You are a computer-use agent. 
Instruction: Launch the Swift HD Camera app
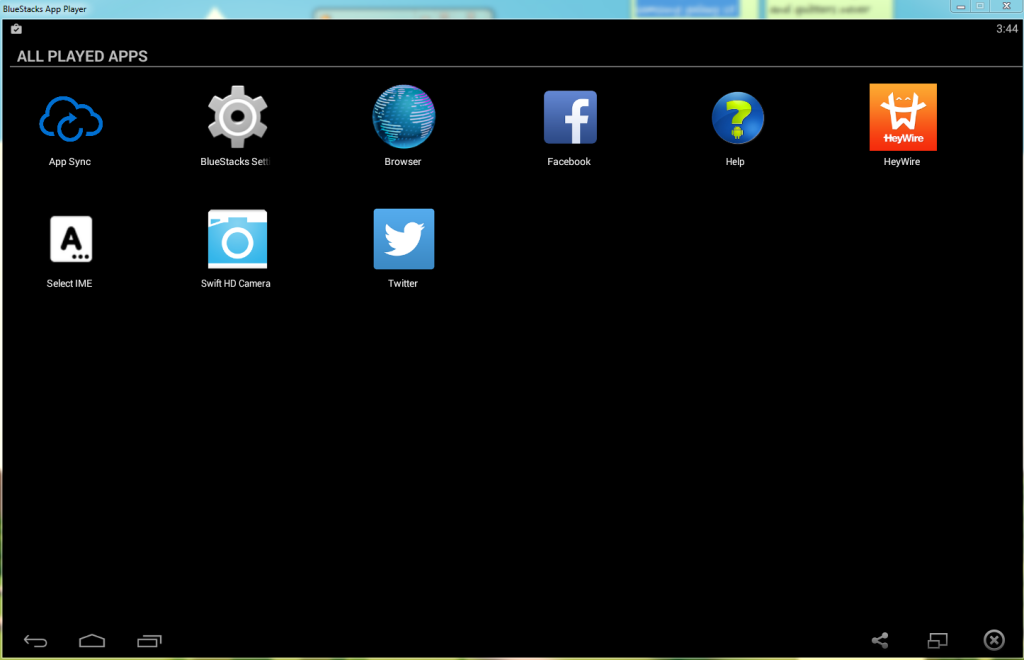click(x=237, y=239)
